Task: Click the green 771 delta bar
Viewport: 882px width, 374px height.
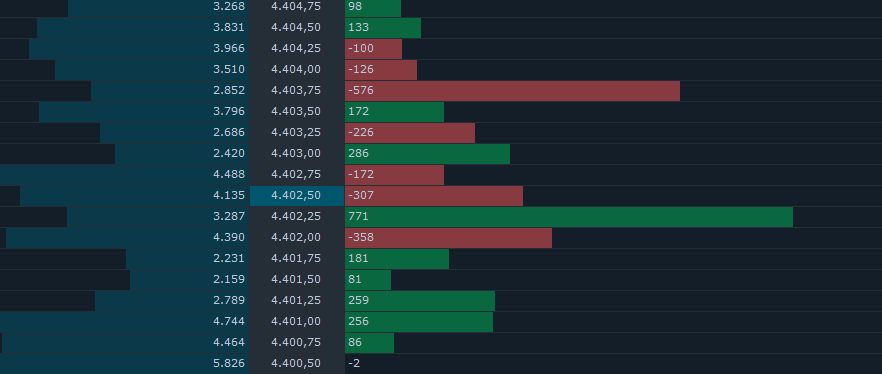Action: pos(569,217)
